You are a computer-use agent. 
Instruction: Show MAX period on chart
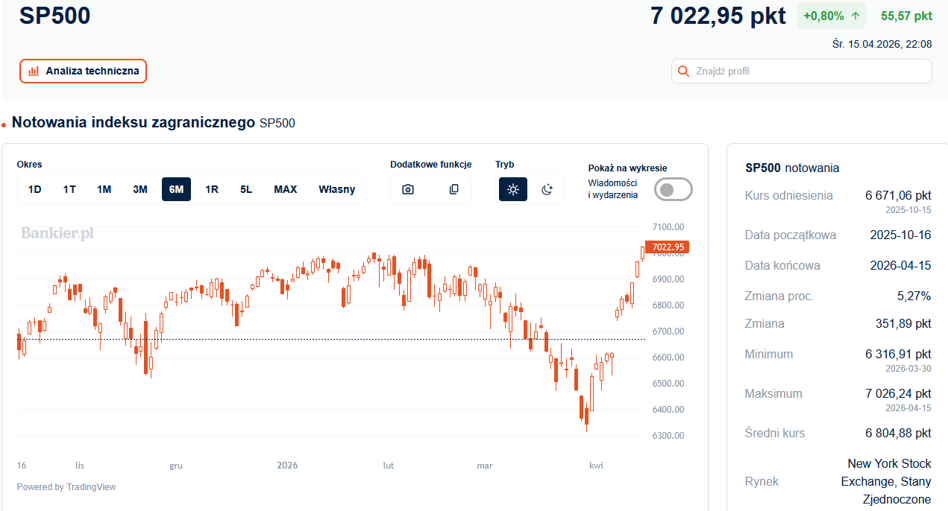click(285, 189)
